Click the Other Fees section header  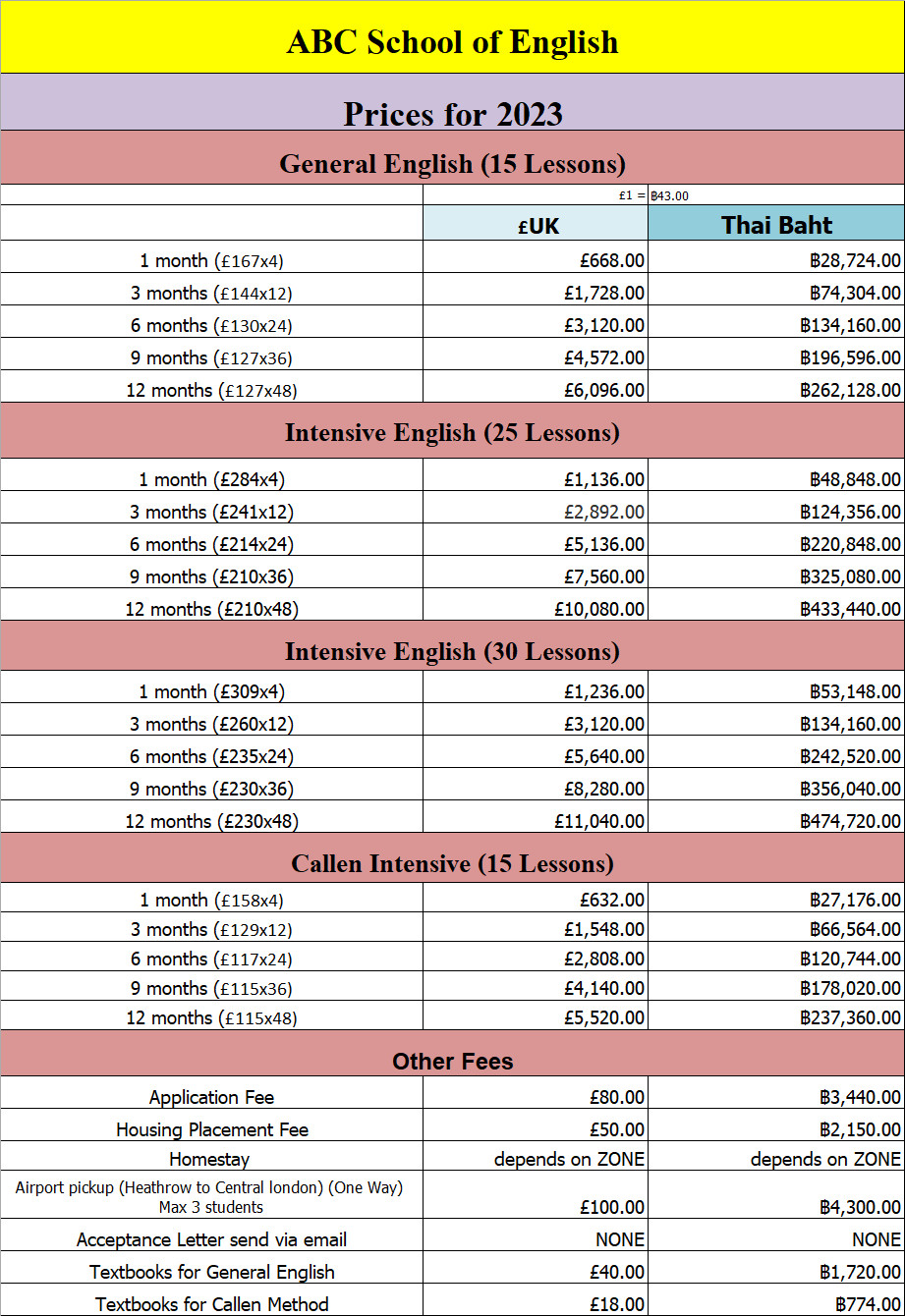click(x=452, y=1061)
